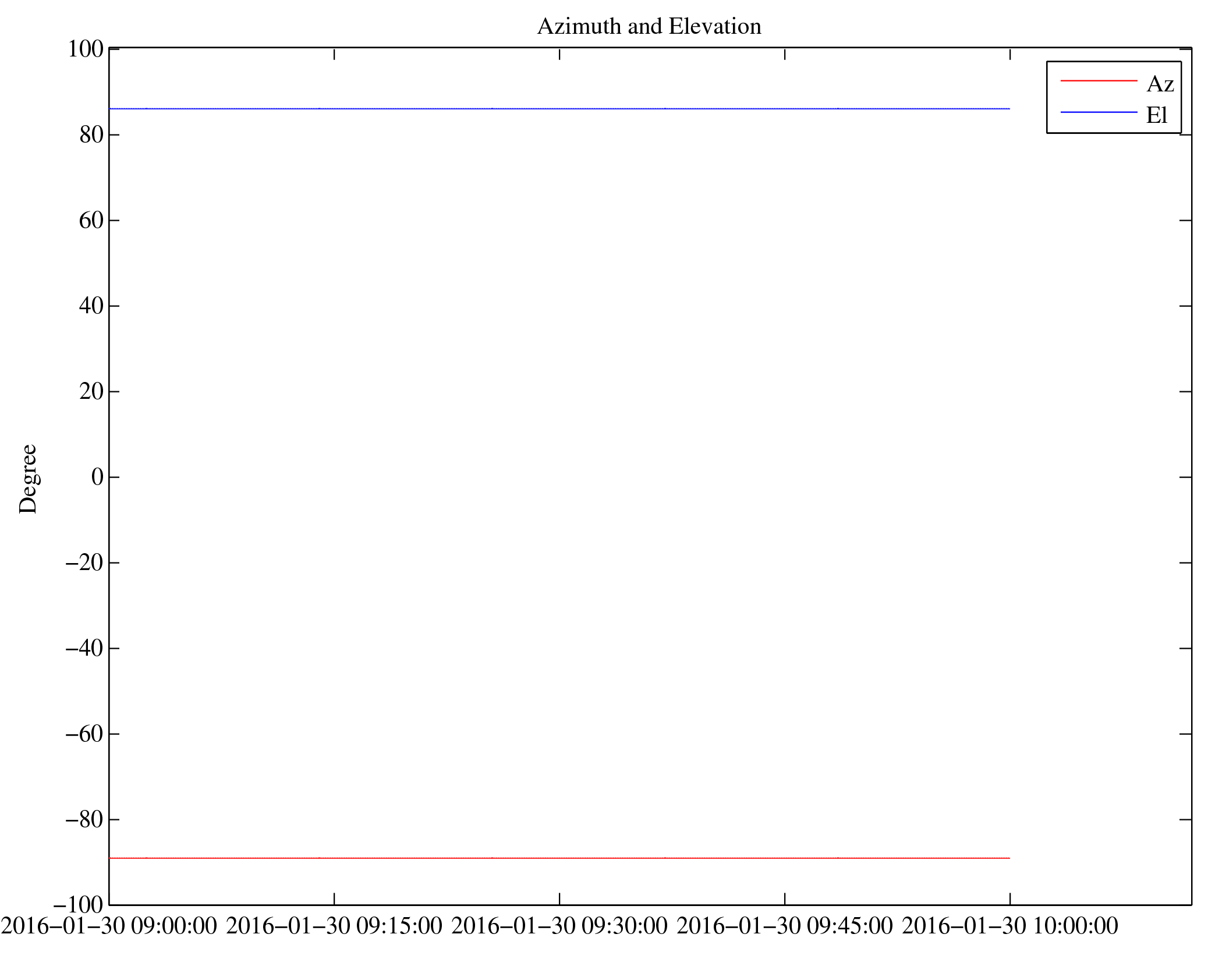Click the '60' y-axis tick label
The height and width of the screenshot is (980, 1208).
tap(91, 220)
